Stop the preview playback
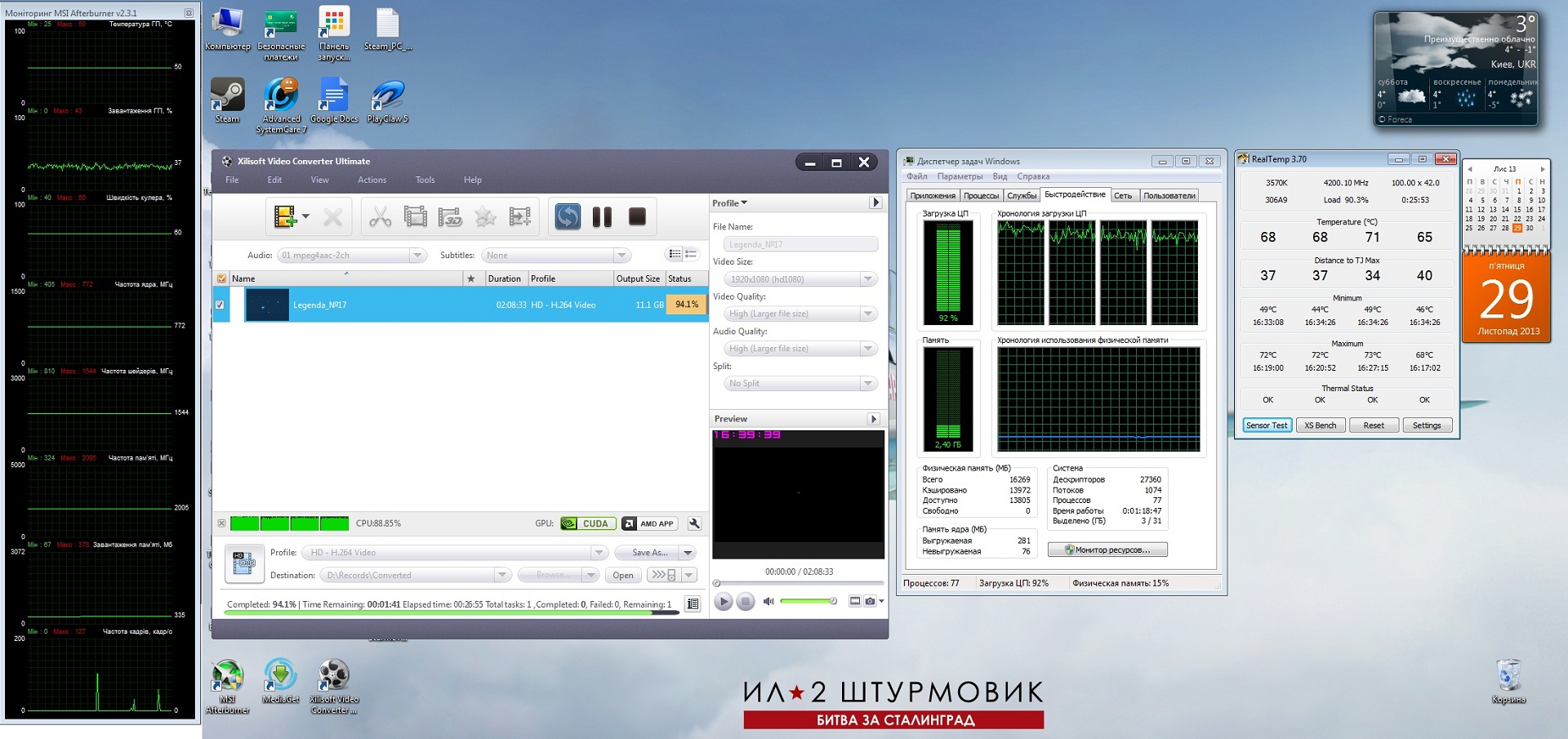The image size is (1568, 739). coord(746,602)
